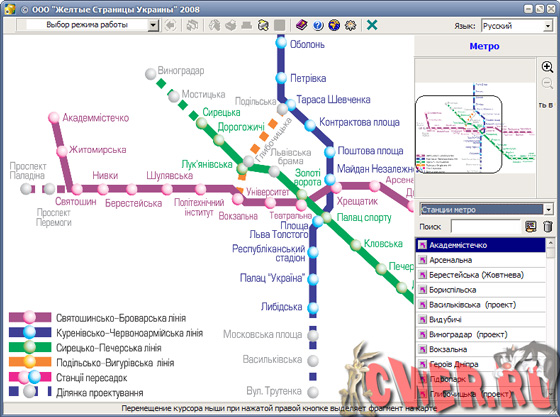
Task: Click the gray 'Виноградар' planned station marker
Action: (x=151, y=74)
